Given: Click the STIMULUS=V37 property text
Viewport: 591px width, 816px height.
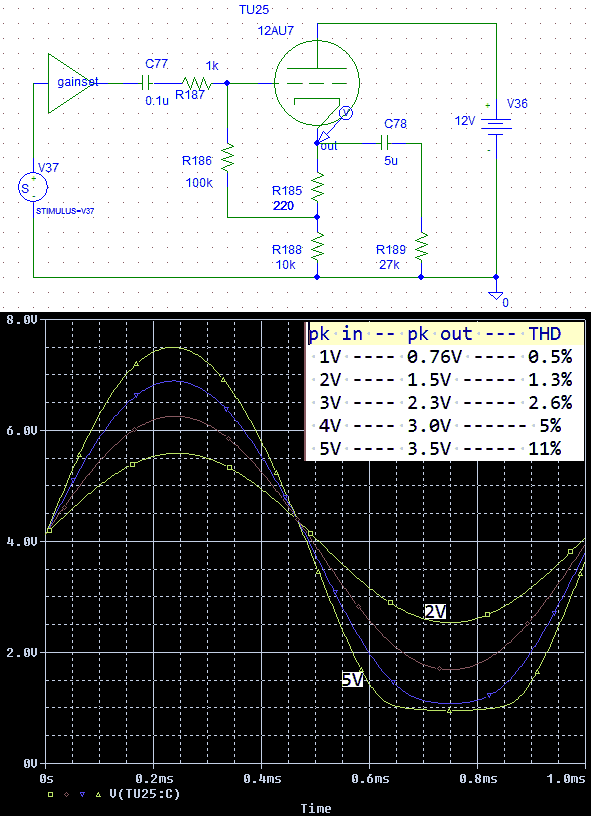Looking at the screenshot, I should coord(66,211).
